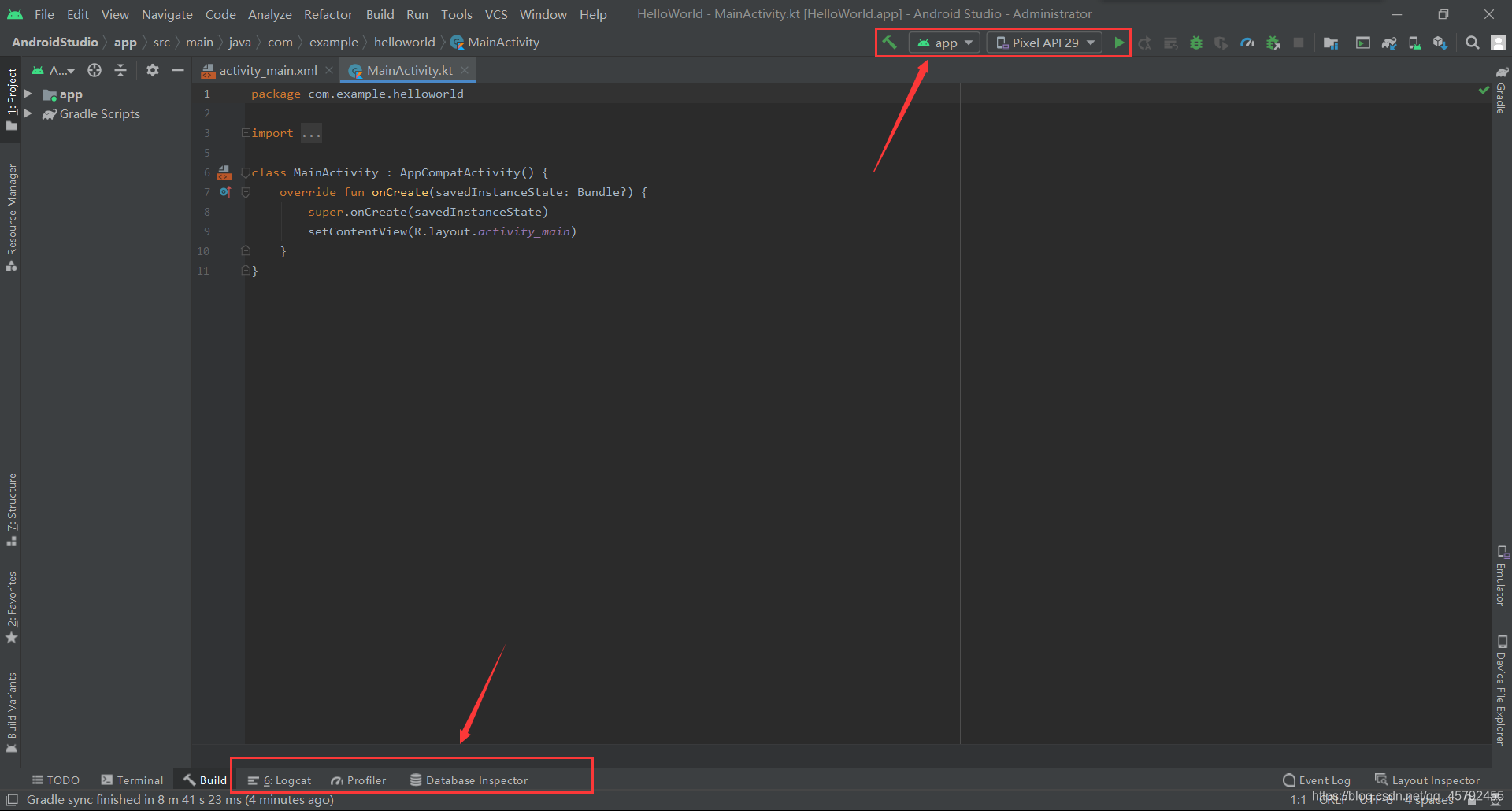Click the Run Anything icon
This screenshot has width=1512, height=811.
(1363, 43)
